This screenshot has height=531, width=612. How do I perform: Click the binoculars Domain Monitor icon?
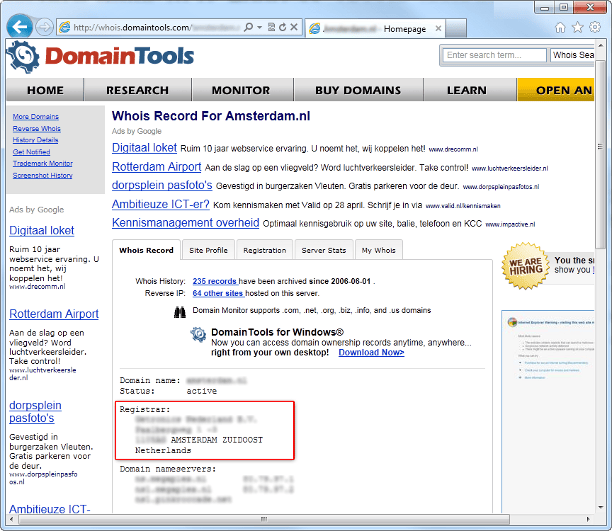[x=180, y=312]
